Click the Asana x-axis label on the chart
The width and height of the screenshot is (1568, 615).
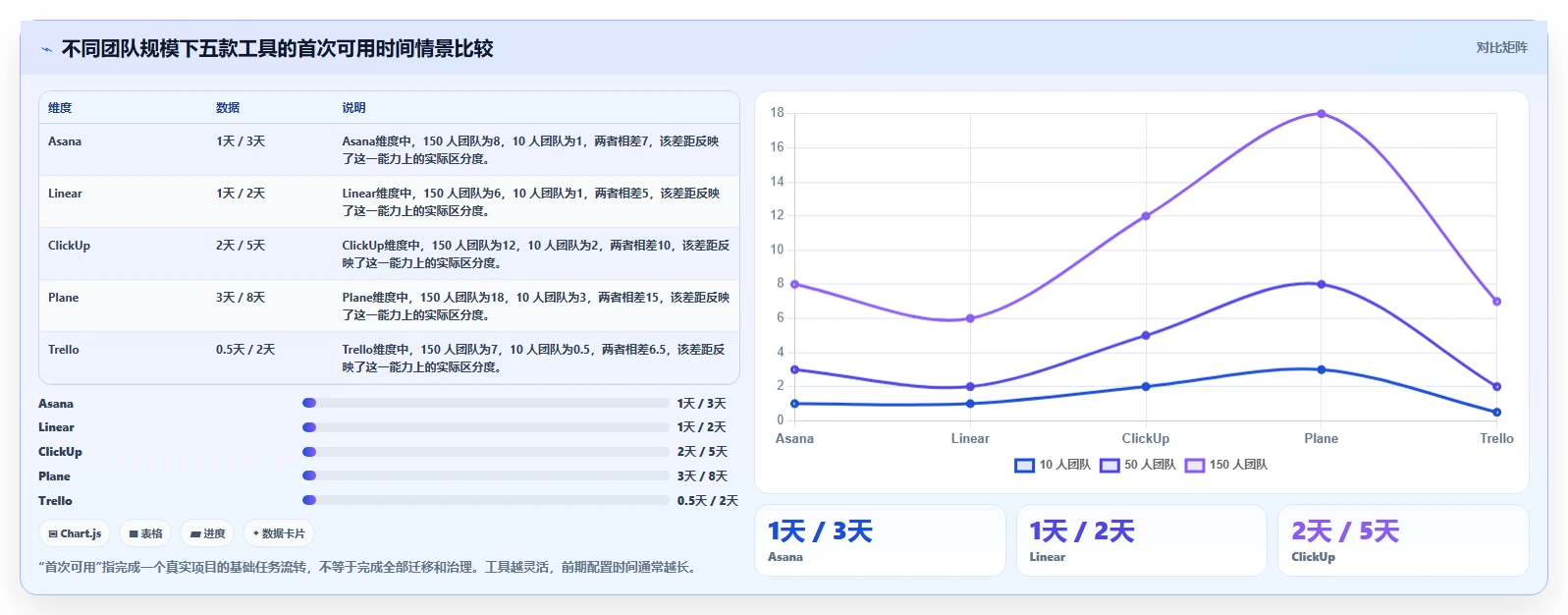tap(794, 439)
